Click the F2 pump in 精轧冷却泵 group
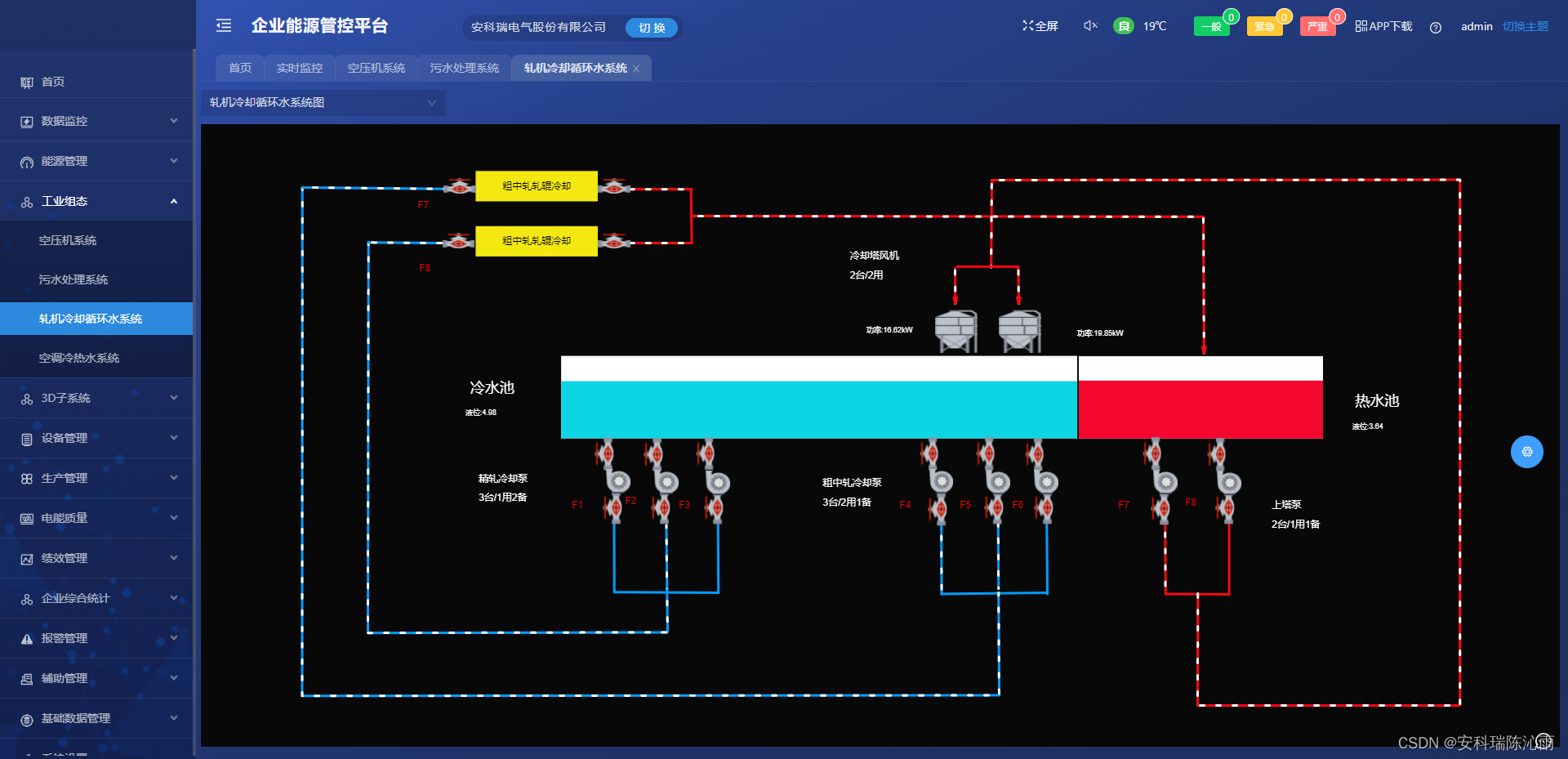The image size is (1568, 759). tap(666, 482)
